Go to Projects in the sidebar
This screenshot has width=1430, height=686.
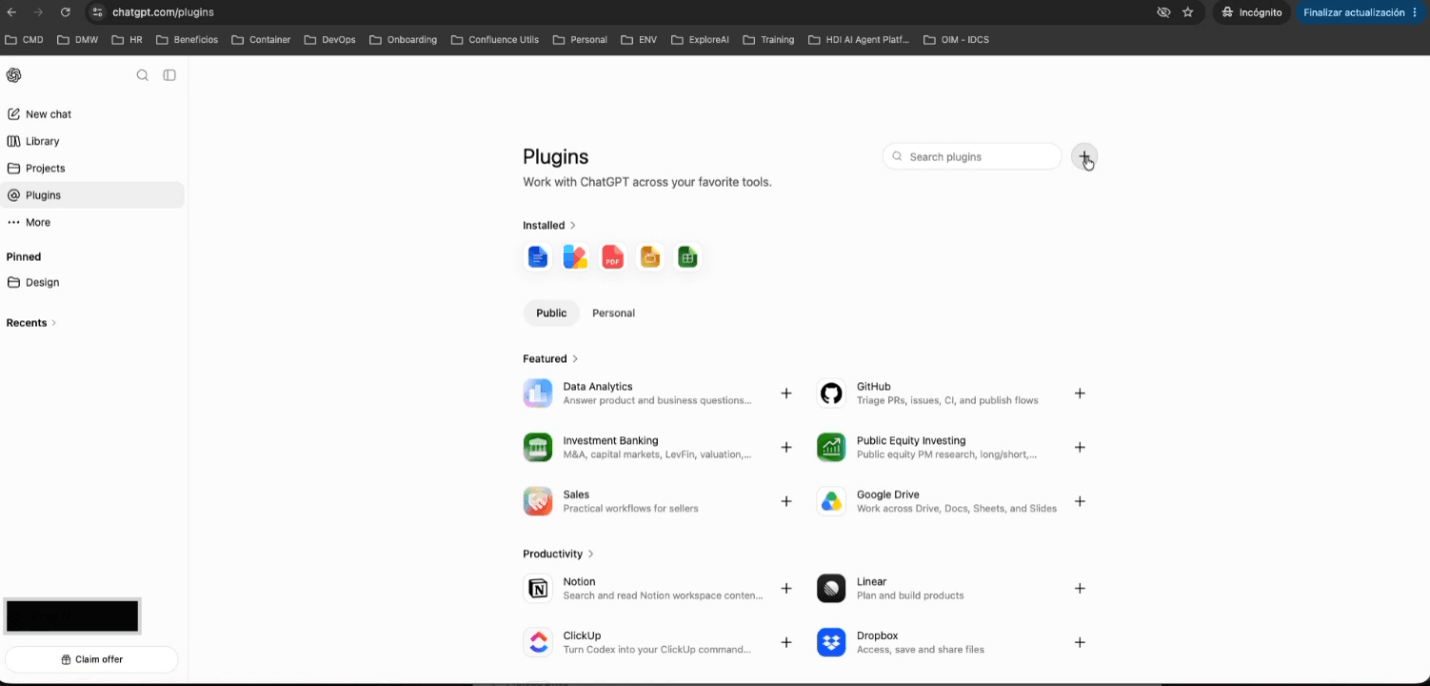click(92, 168)
